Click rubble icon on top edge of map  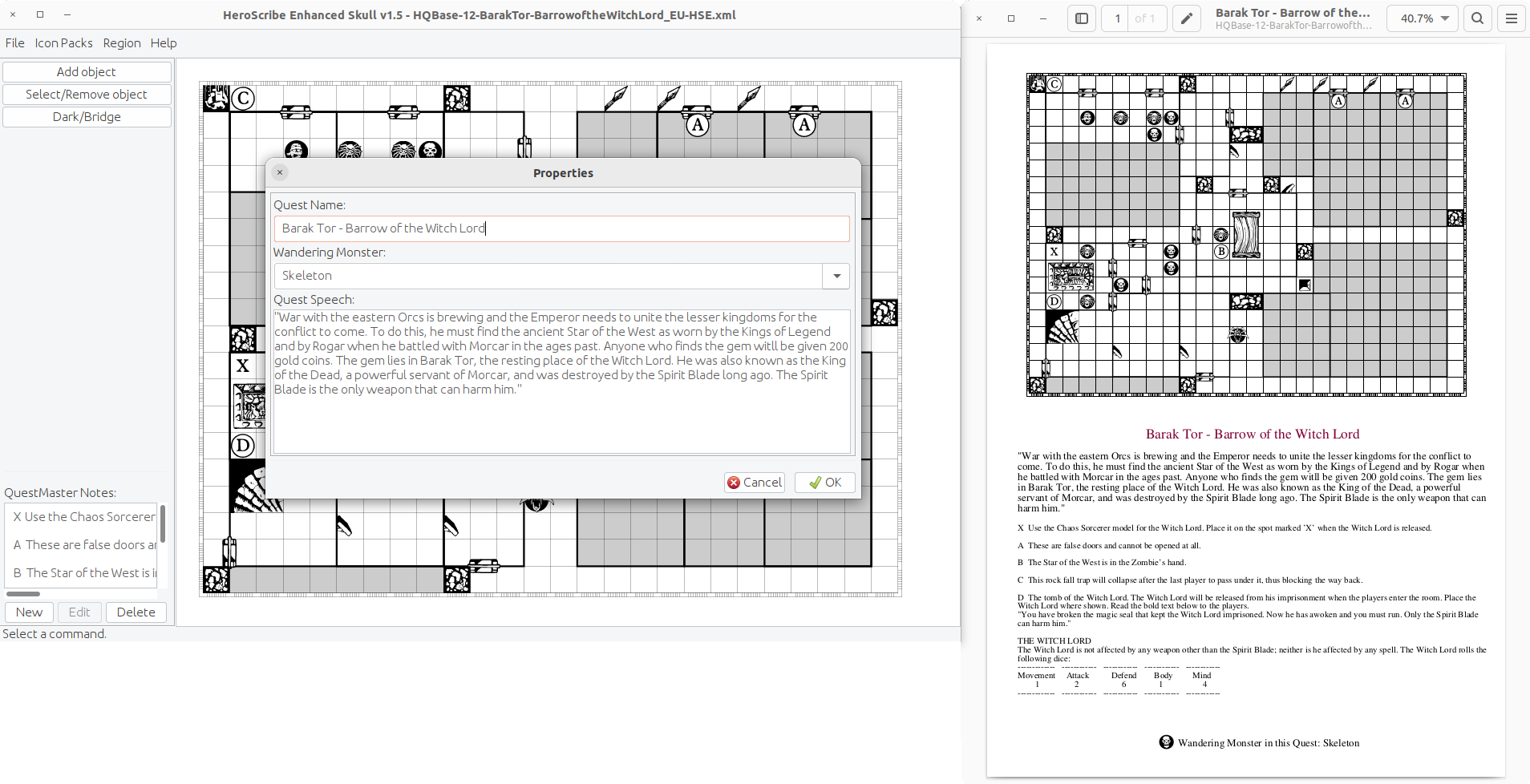[457, 99]
